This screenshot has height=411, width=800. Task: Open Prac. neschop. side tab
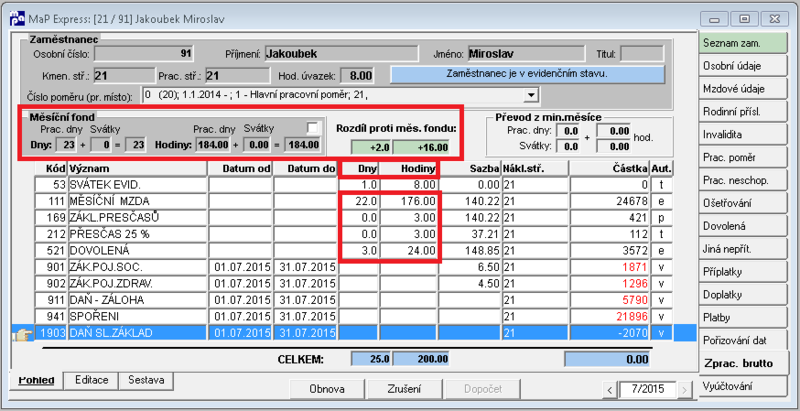tap(743, 181)
